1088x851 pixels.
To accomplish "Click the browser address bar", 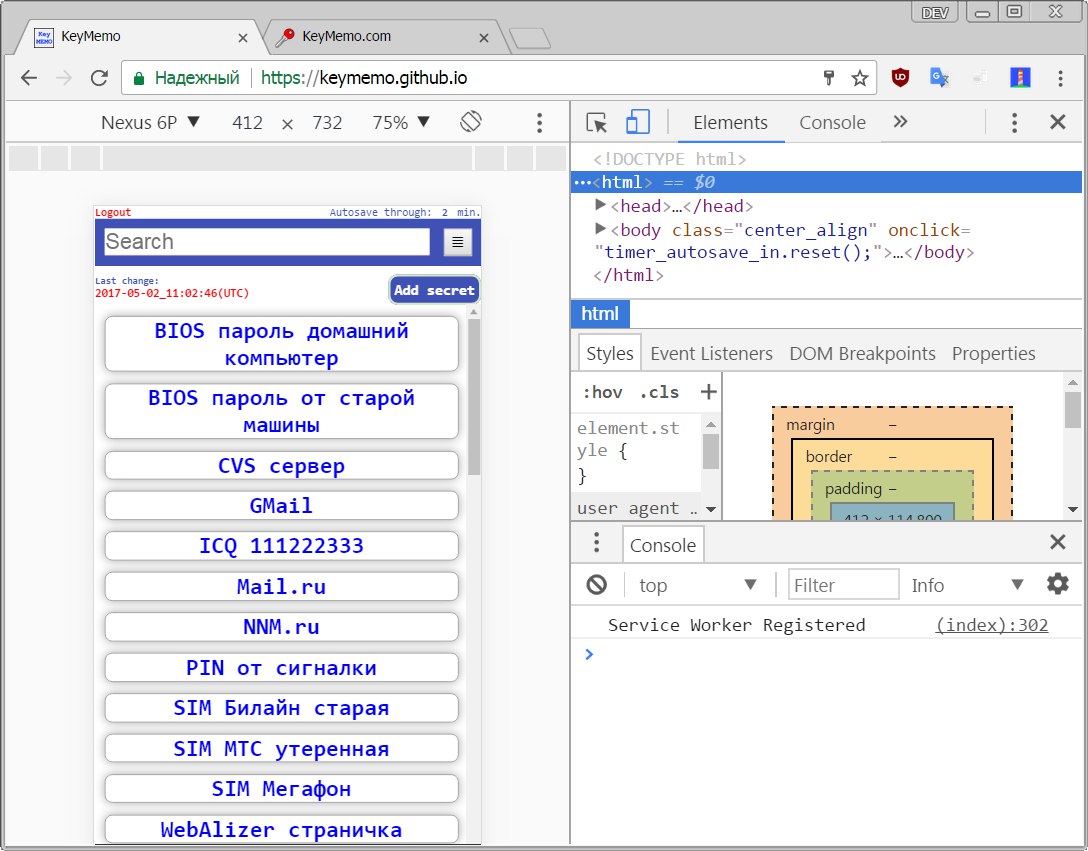I will (x=498, y=78).
